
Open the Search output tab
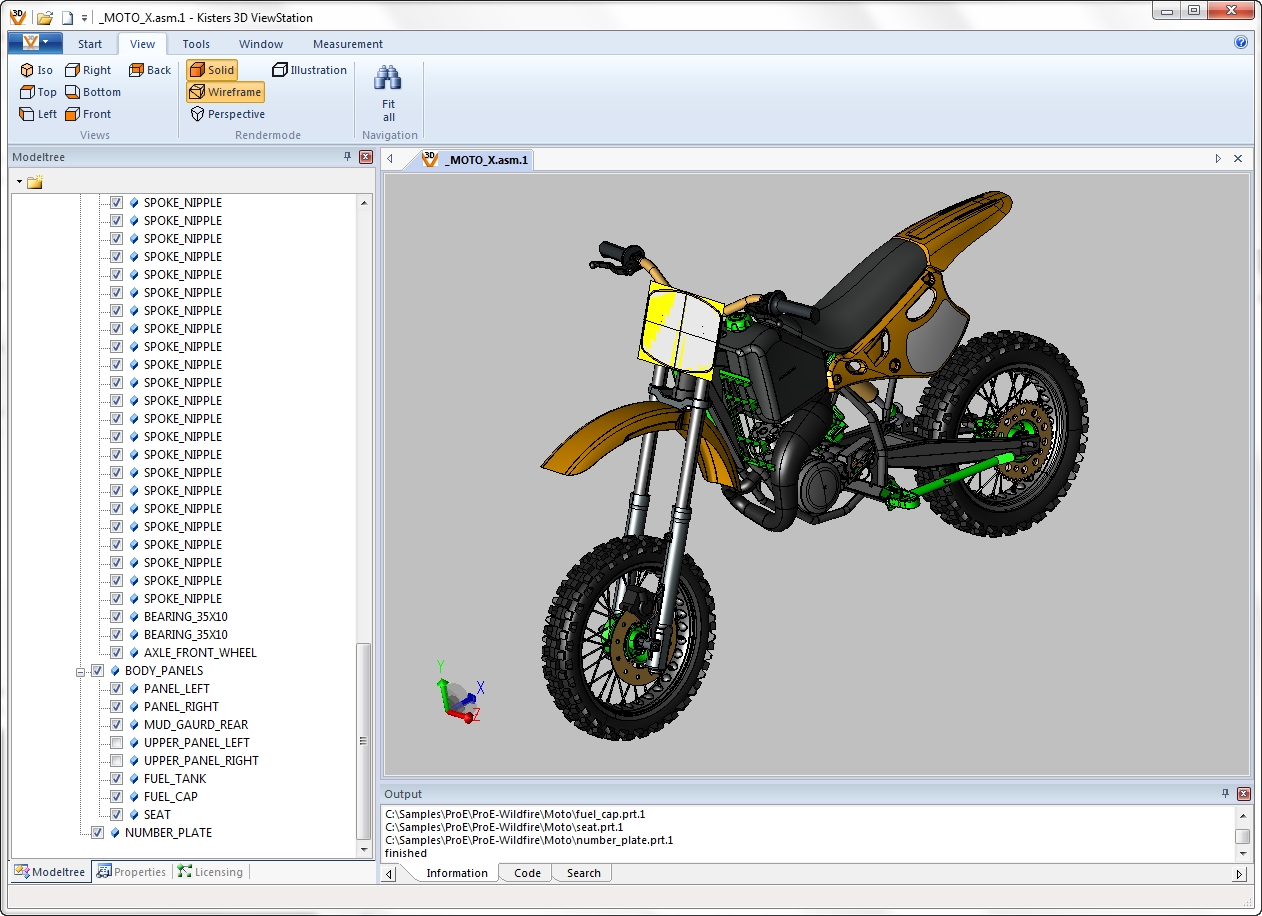click(583, 873)
